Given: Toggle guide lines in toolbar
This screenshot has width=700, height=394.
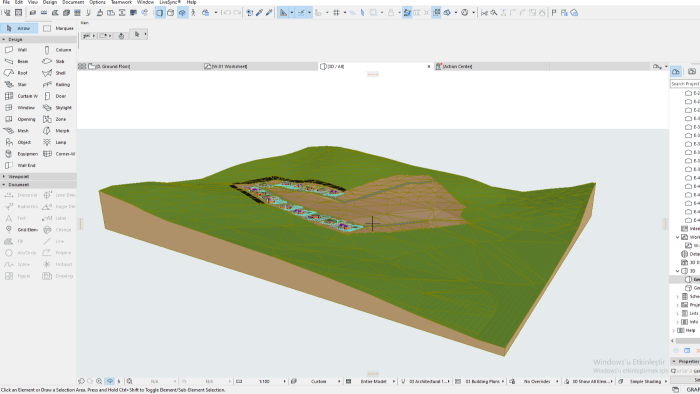Looking at the screenshot, I should click(283, 12).
